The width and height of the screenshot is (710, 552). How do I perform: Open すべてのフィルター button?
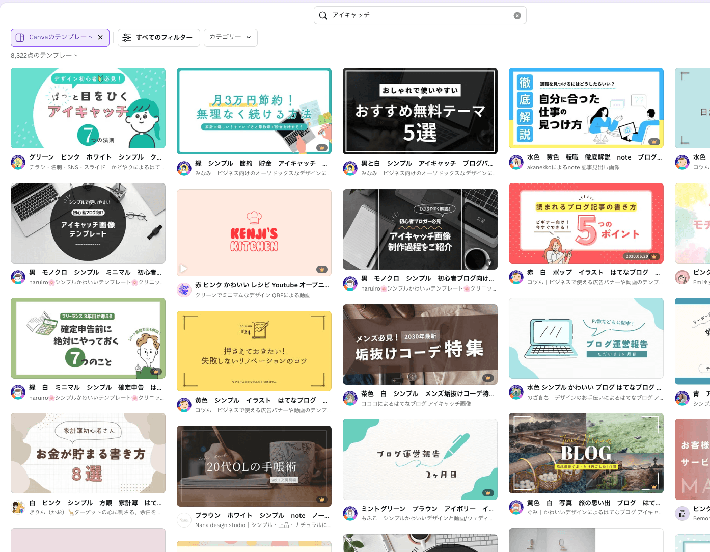click(x=158, y=37)
